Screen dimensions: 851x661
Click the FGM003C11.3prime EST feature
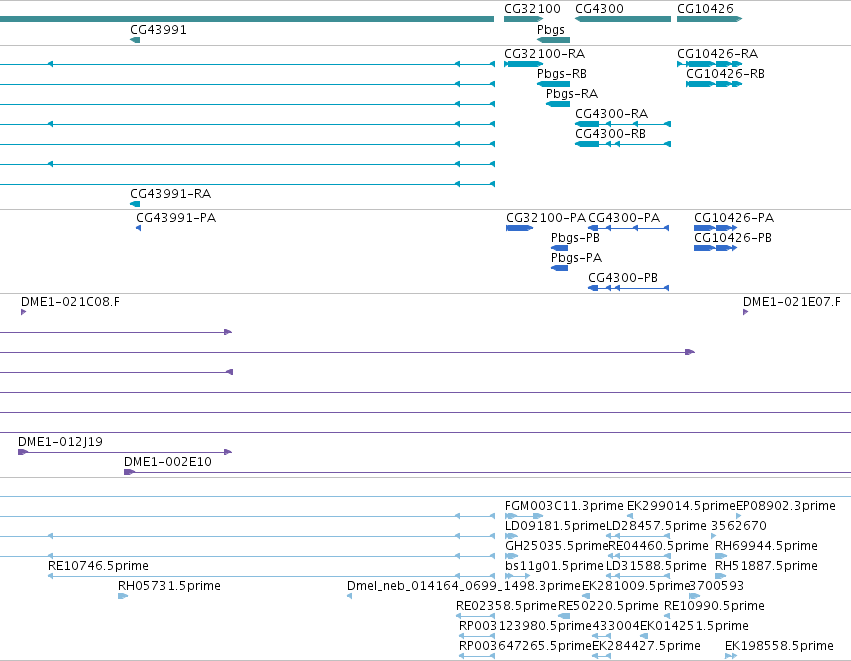click(524, 516)
